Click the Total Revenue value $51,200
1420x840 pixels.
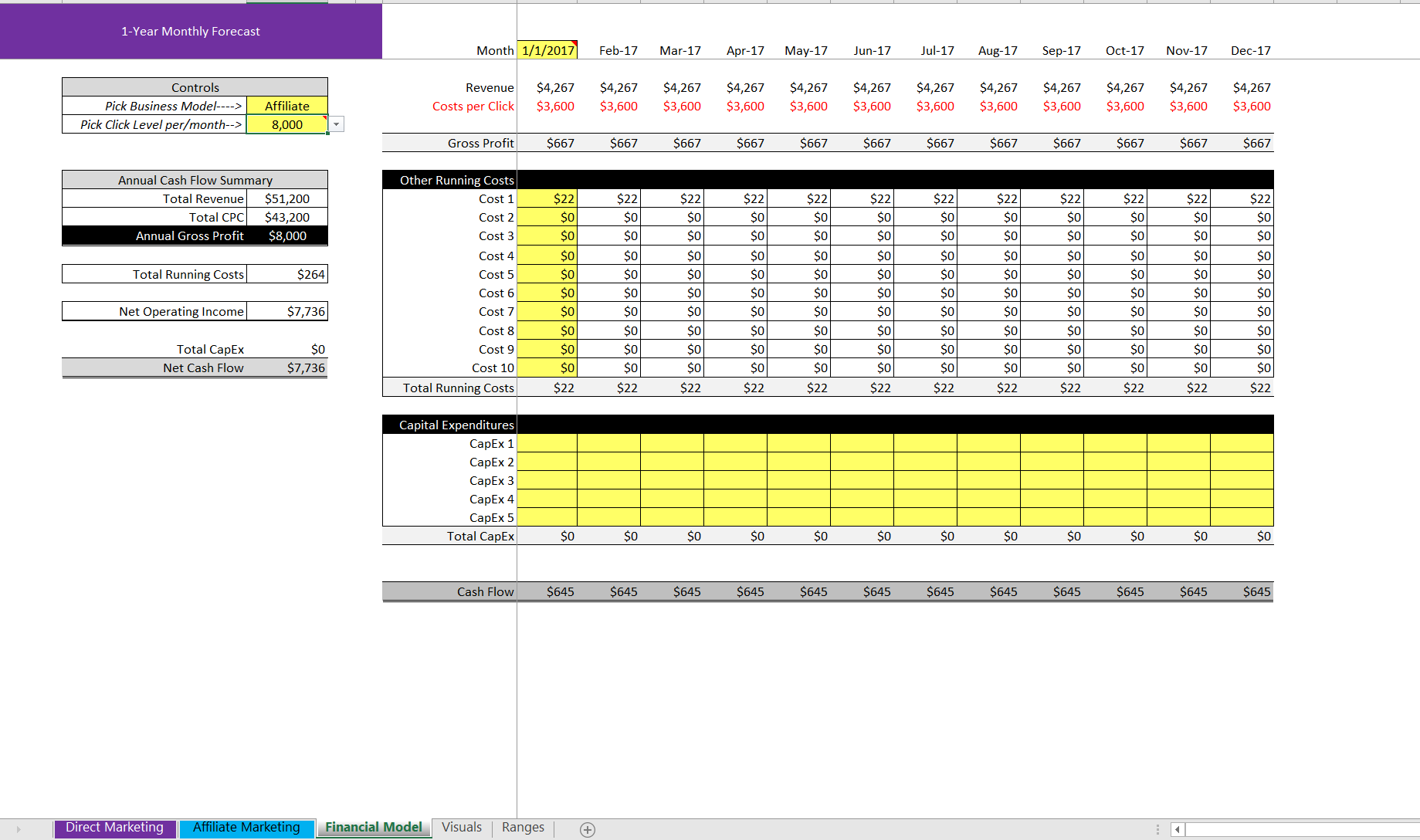[286, 198]
